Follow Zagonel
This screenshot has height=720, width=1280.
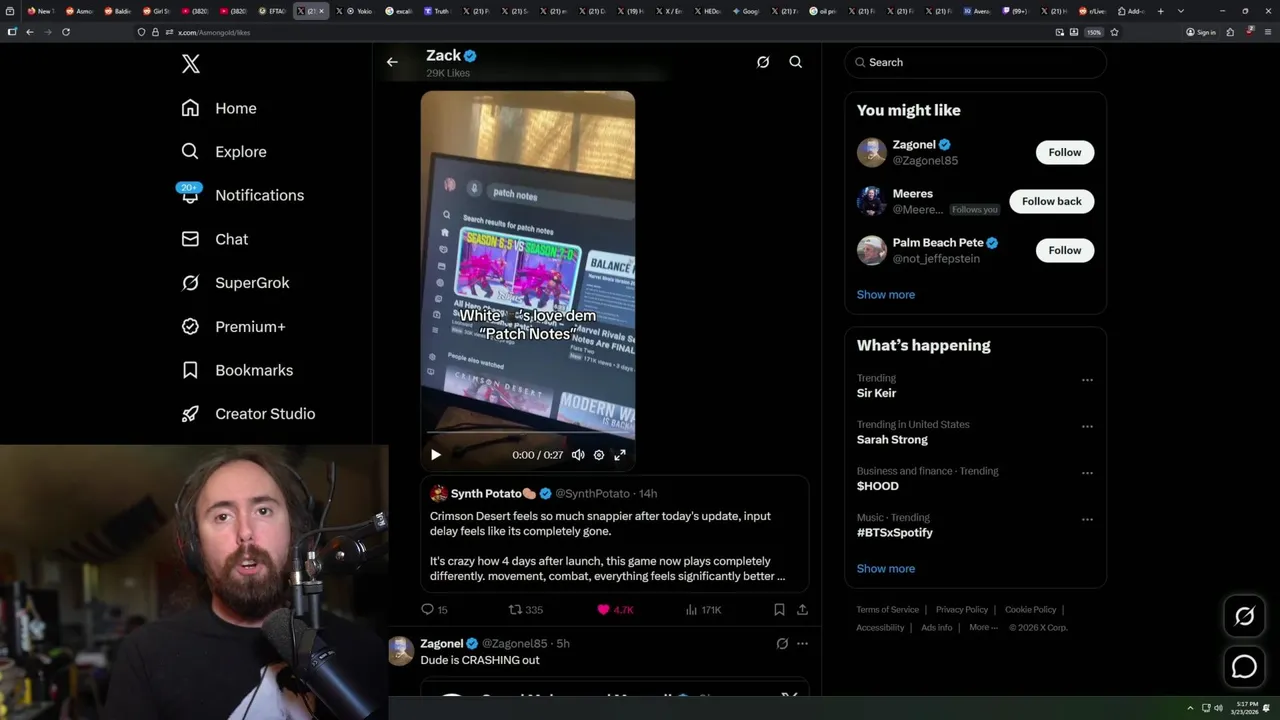(1065, 152)
